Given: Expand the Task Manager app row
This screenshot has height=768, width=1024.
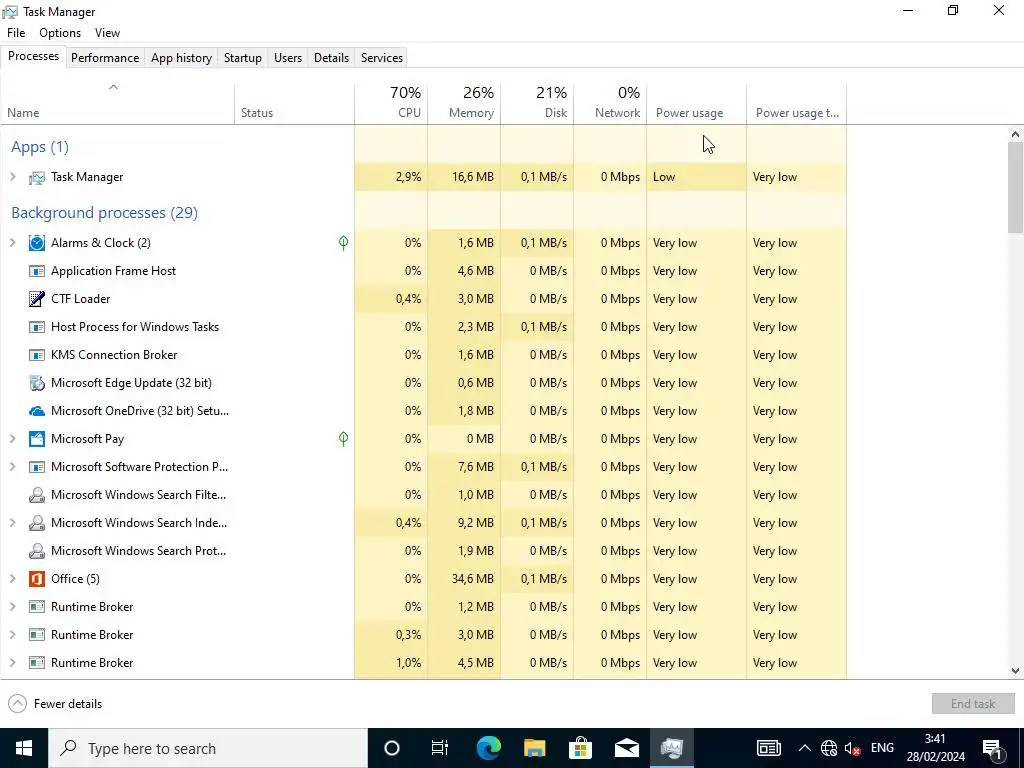Looking at the screenshot, I should click(12, 177).
